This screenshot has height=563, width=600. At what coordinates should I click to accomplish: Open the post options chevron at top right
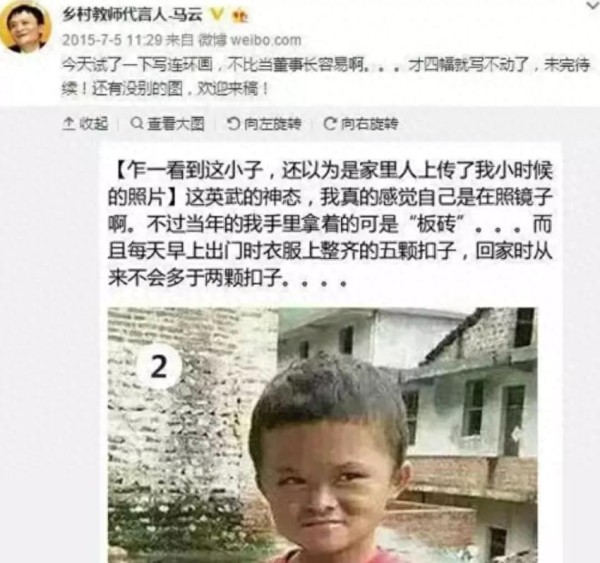[x=592, y=4]
